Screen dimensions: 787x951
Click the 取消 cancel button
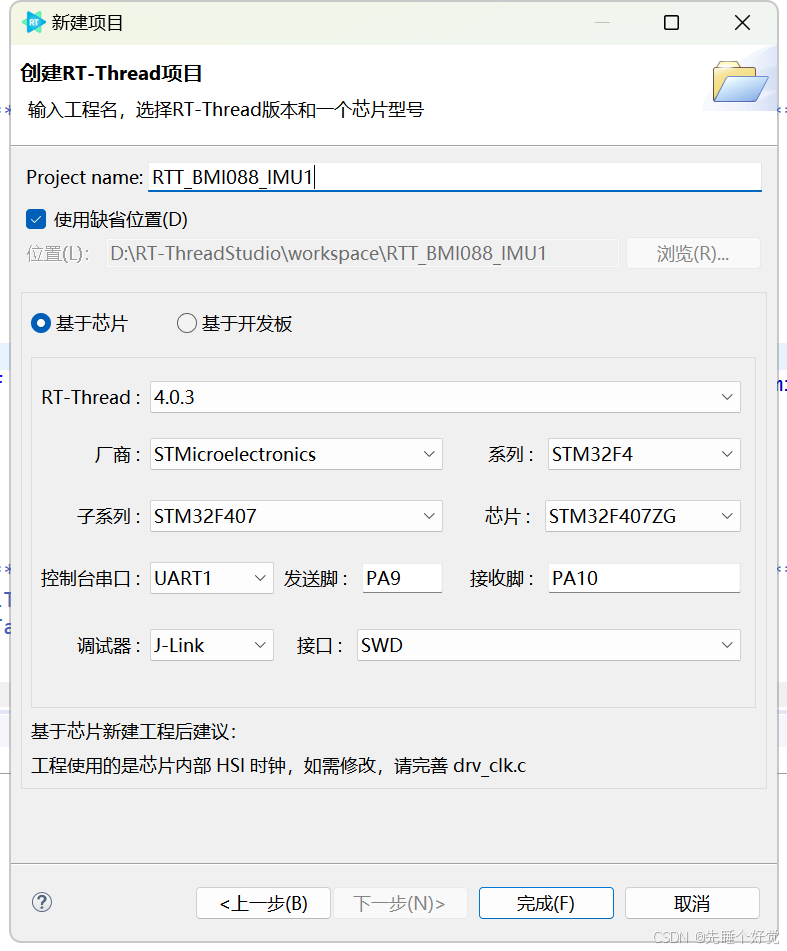click(692, 903)
